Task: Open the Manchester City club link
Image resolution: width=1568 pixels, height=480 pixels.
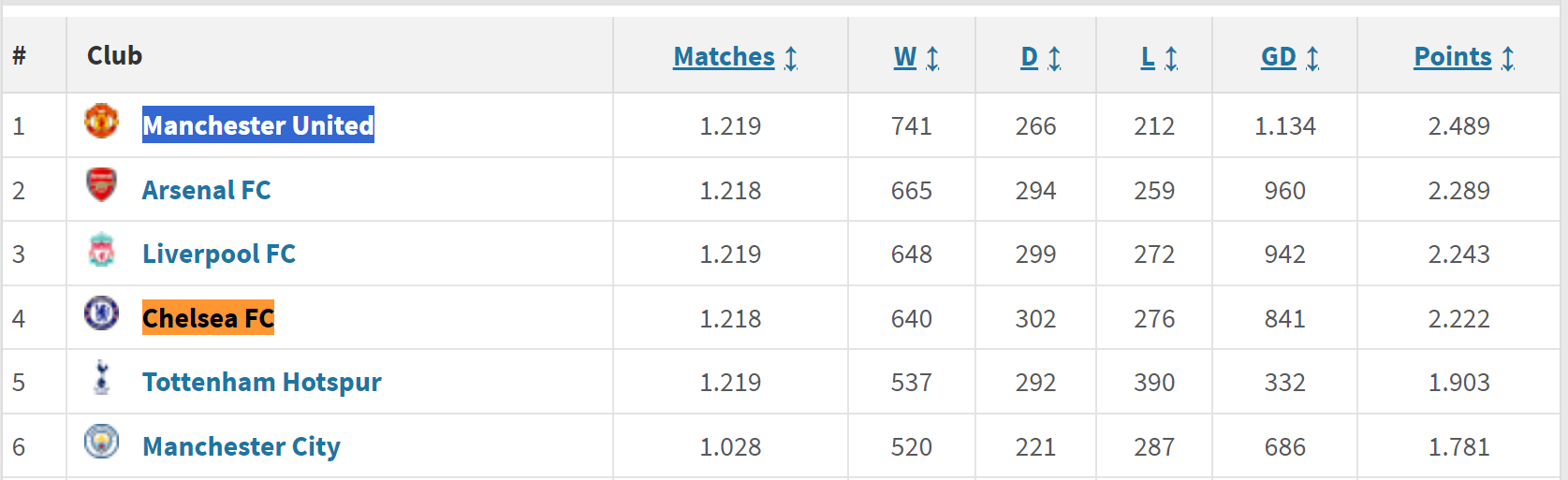Action: (241, 446)
